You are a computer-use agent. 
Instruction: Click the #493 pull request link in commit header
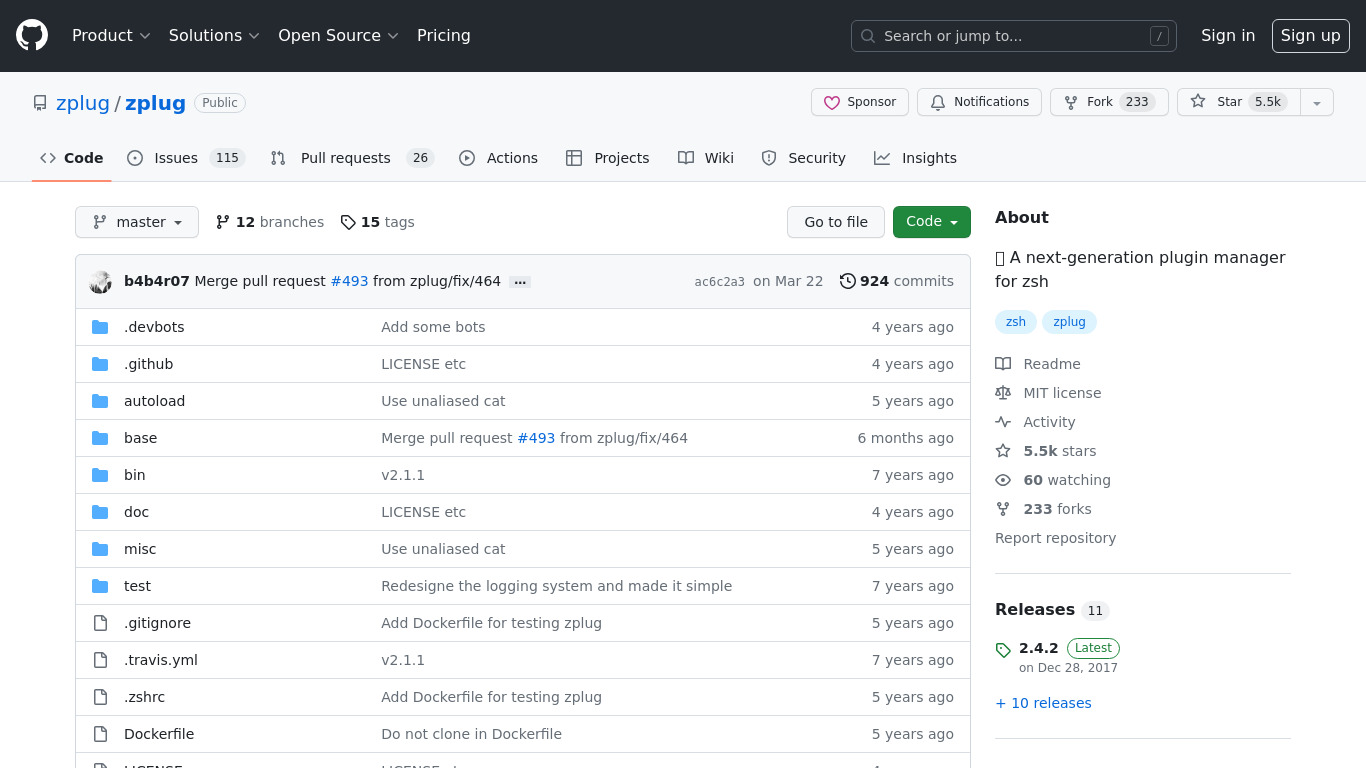349,281
